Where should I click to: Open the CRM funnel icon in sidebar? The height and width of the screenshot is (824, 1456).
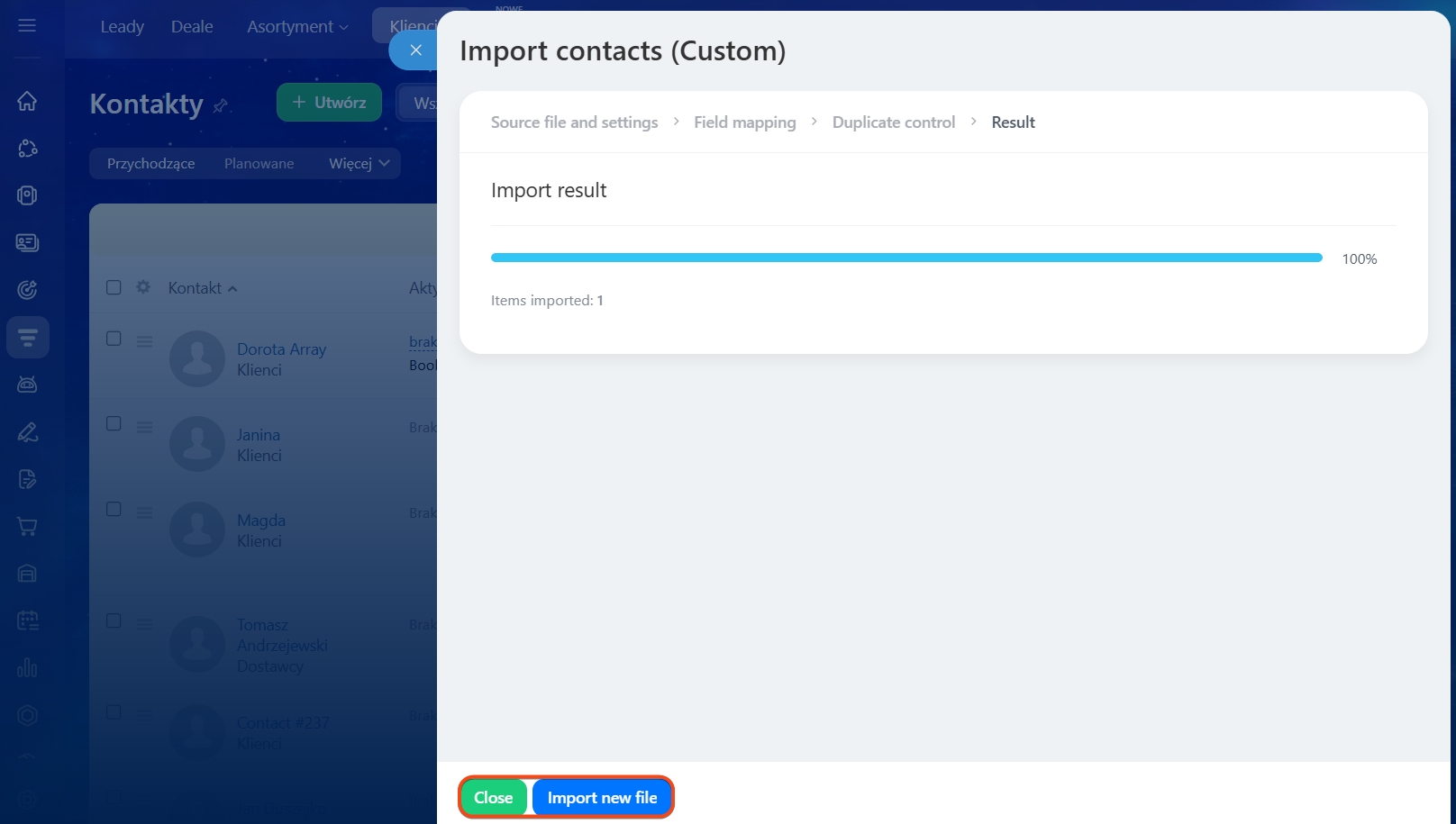coord(27,338)
